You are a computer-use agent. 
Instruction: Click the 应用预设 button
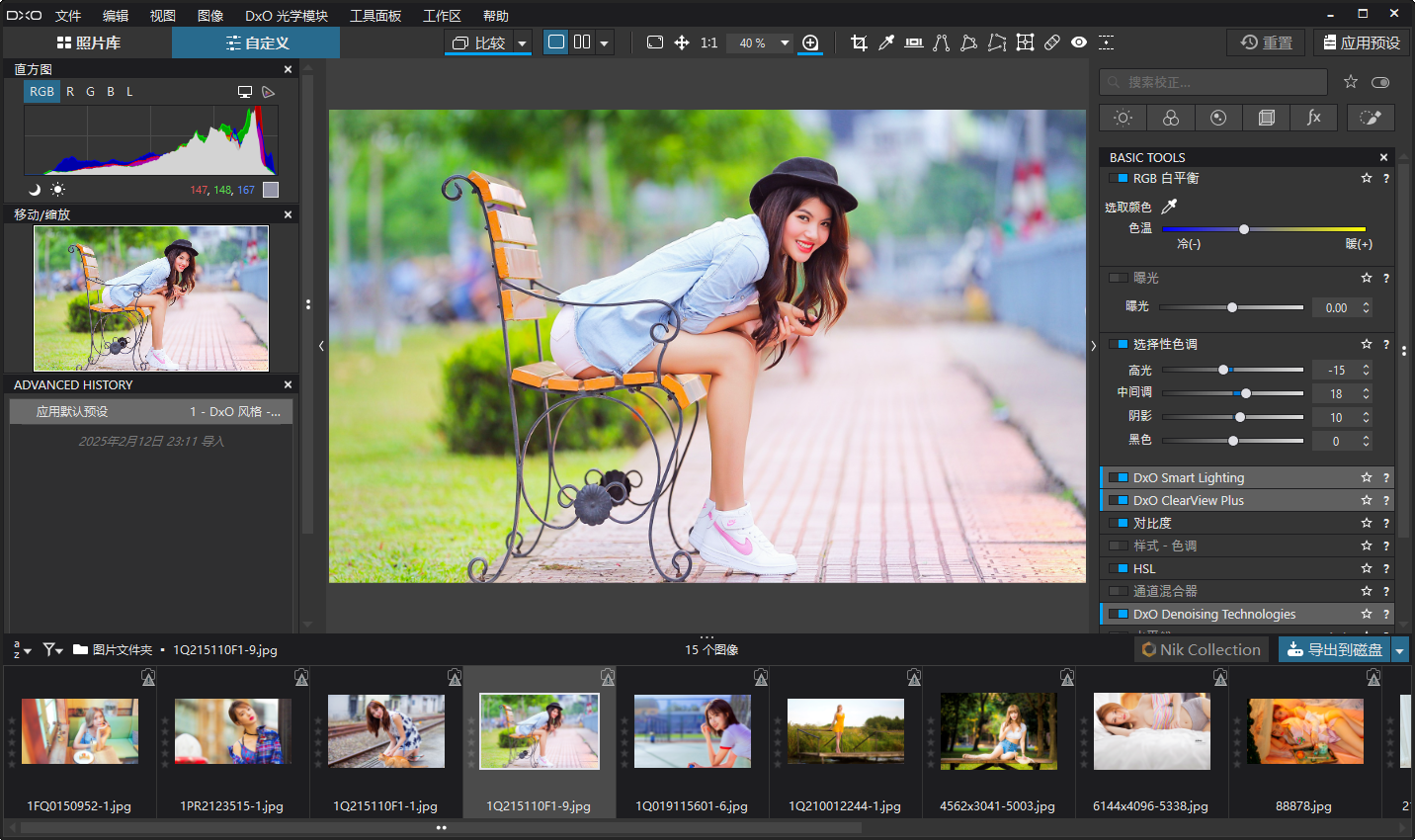pyautogui.click(x=1362, y=42)
